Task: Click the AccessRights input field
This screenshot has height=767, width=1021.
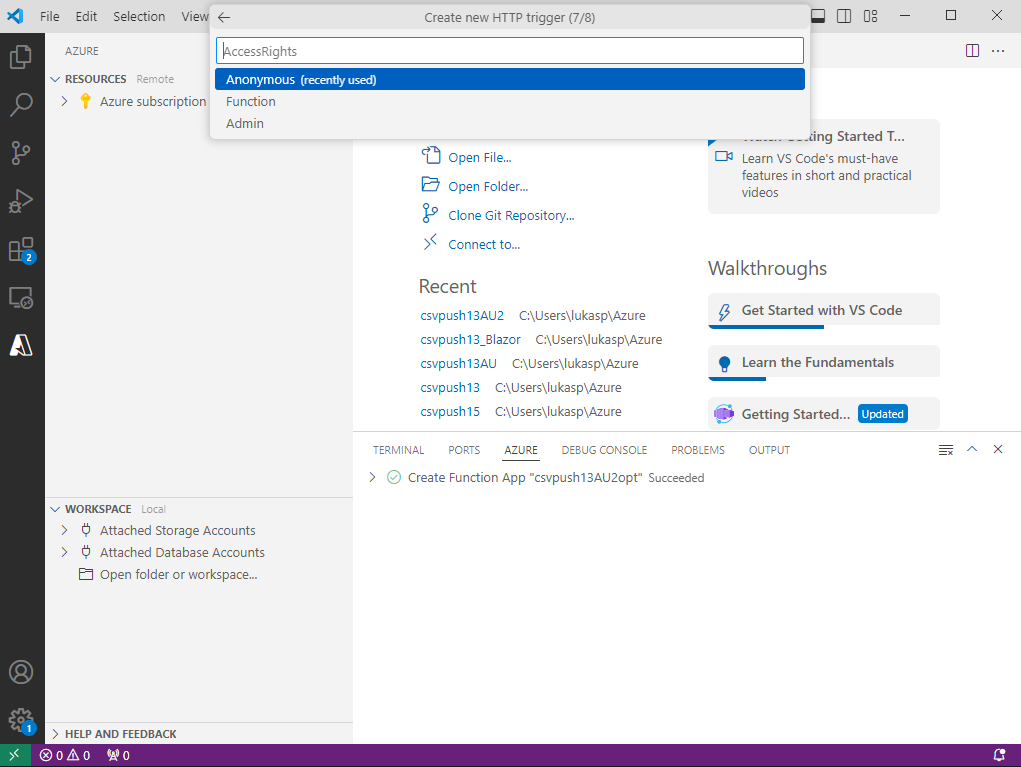Action: [x=510, y=51]
